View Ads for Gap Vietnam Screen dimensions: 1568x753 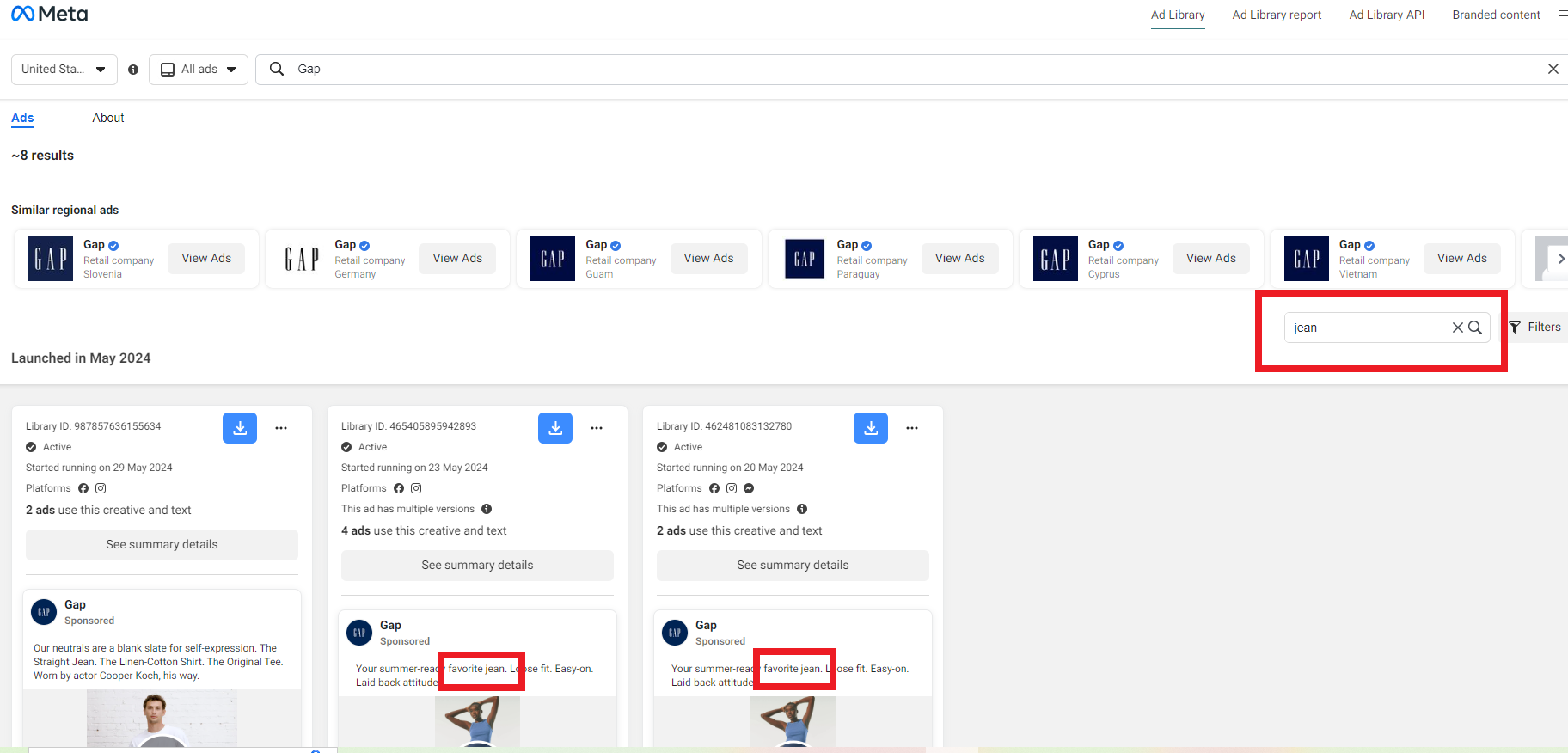[1462, 259]
